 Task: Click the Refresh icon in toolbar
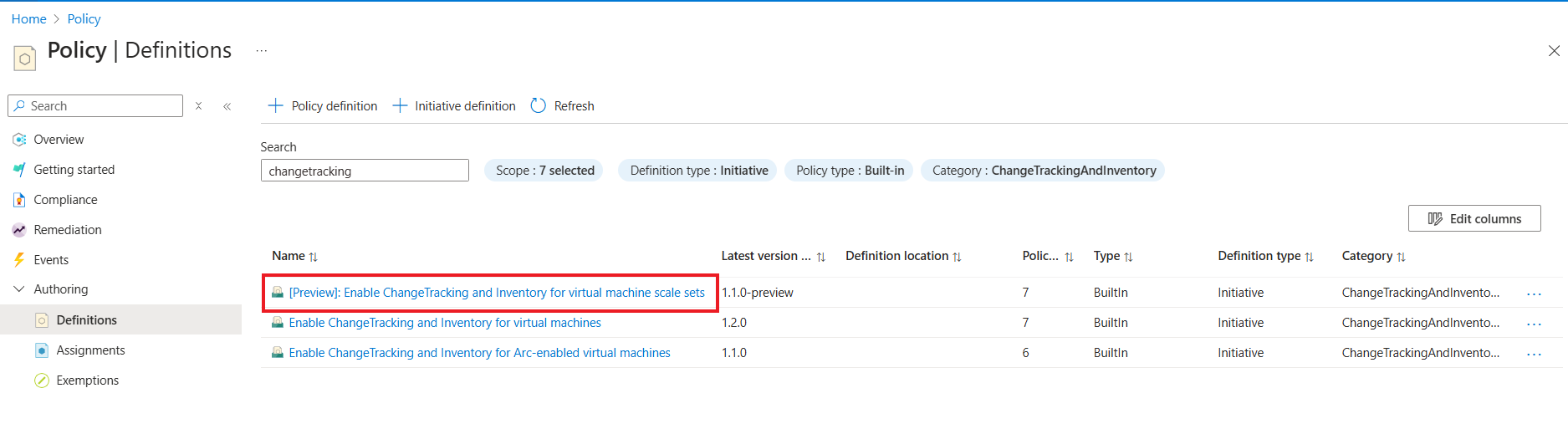[539, 105]
